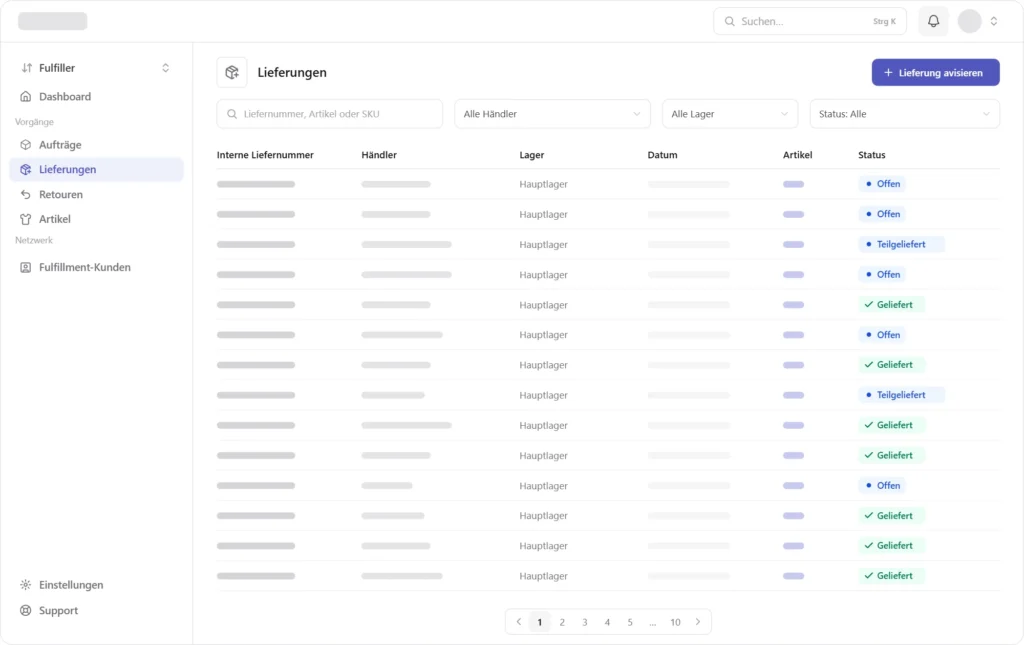Open Artikel in the sidebar
1024x645 pixels.
97,219
